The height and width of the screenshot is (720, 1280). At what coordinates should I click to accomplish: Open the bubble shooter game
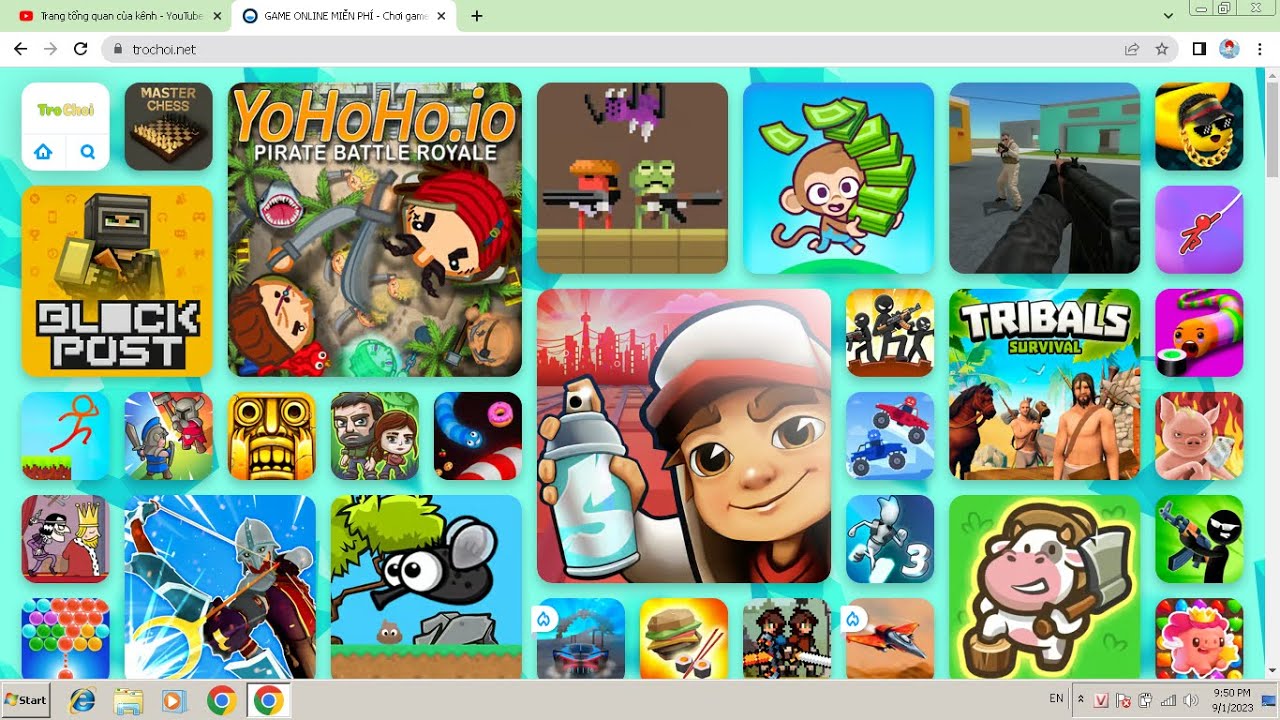click(65, 639)
